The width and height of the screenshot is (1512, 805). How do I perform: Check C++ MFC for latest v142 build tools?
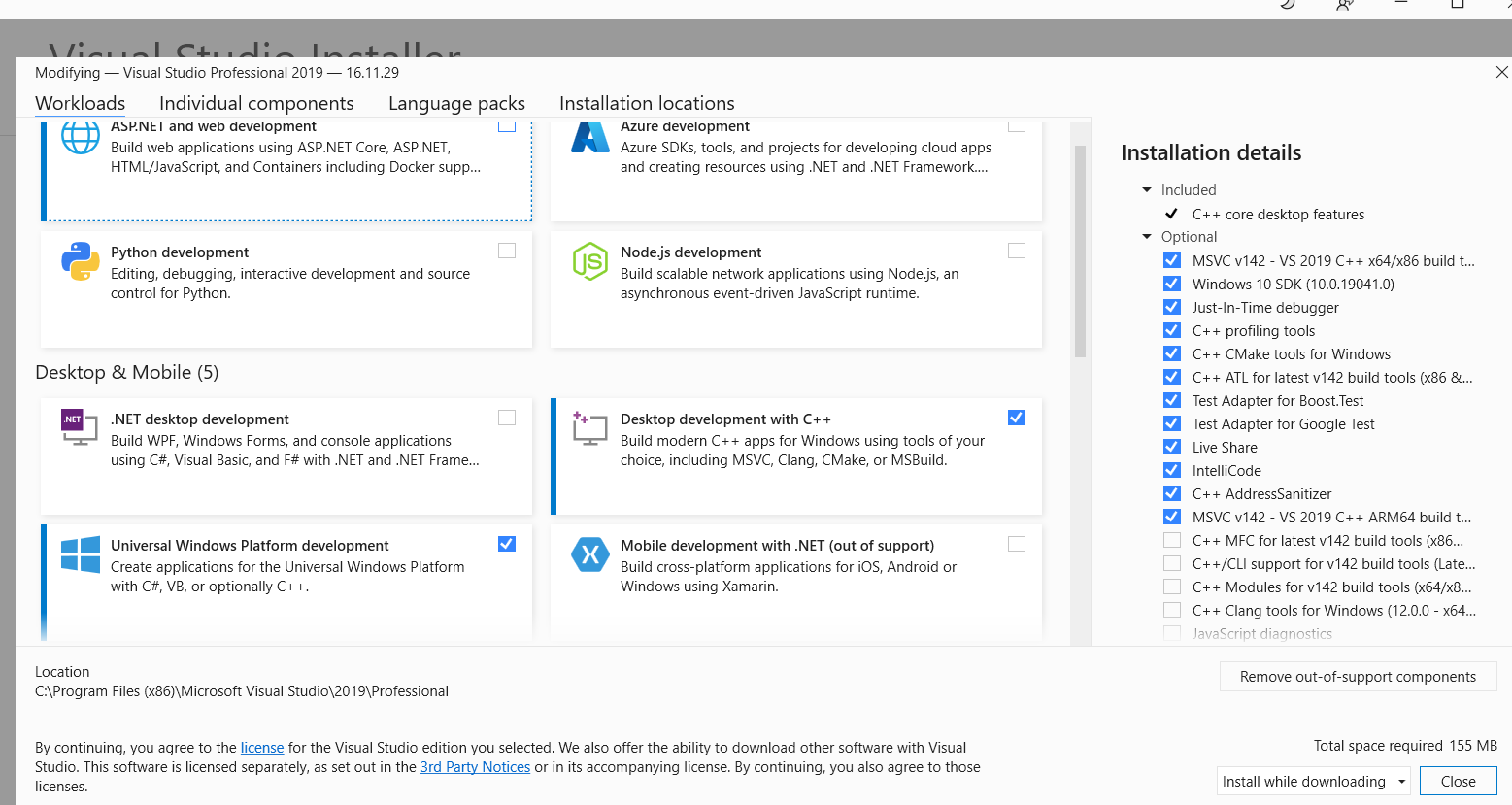(x=1172, y=540)
